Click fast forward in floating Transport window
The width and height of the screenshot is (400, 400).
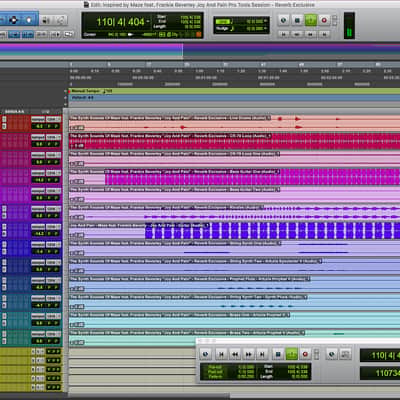tap(249, 354)
